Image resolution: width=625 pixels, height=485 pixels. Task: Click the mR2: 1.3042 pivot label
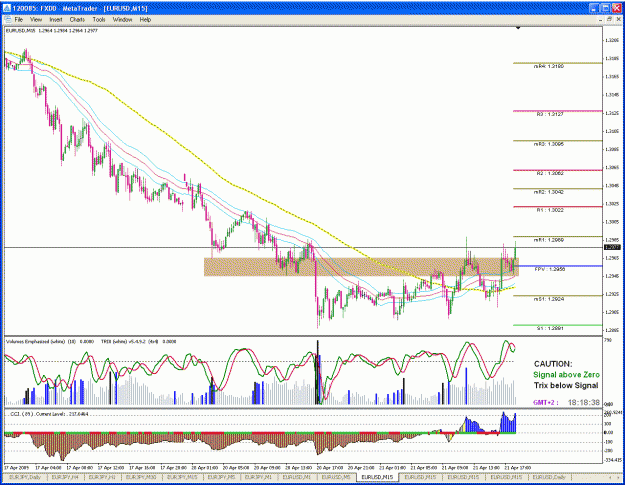[x=549, y=192]
